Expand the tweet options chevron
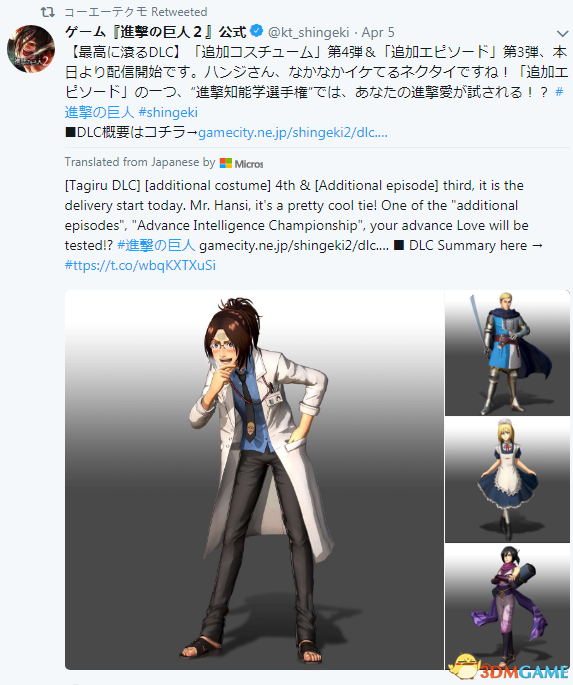Screen dimensions: 573x685 pyautogui.click(x=562, y=33)
